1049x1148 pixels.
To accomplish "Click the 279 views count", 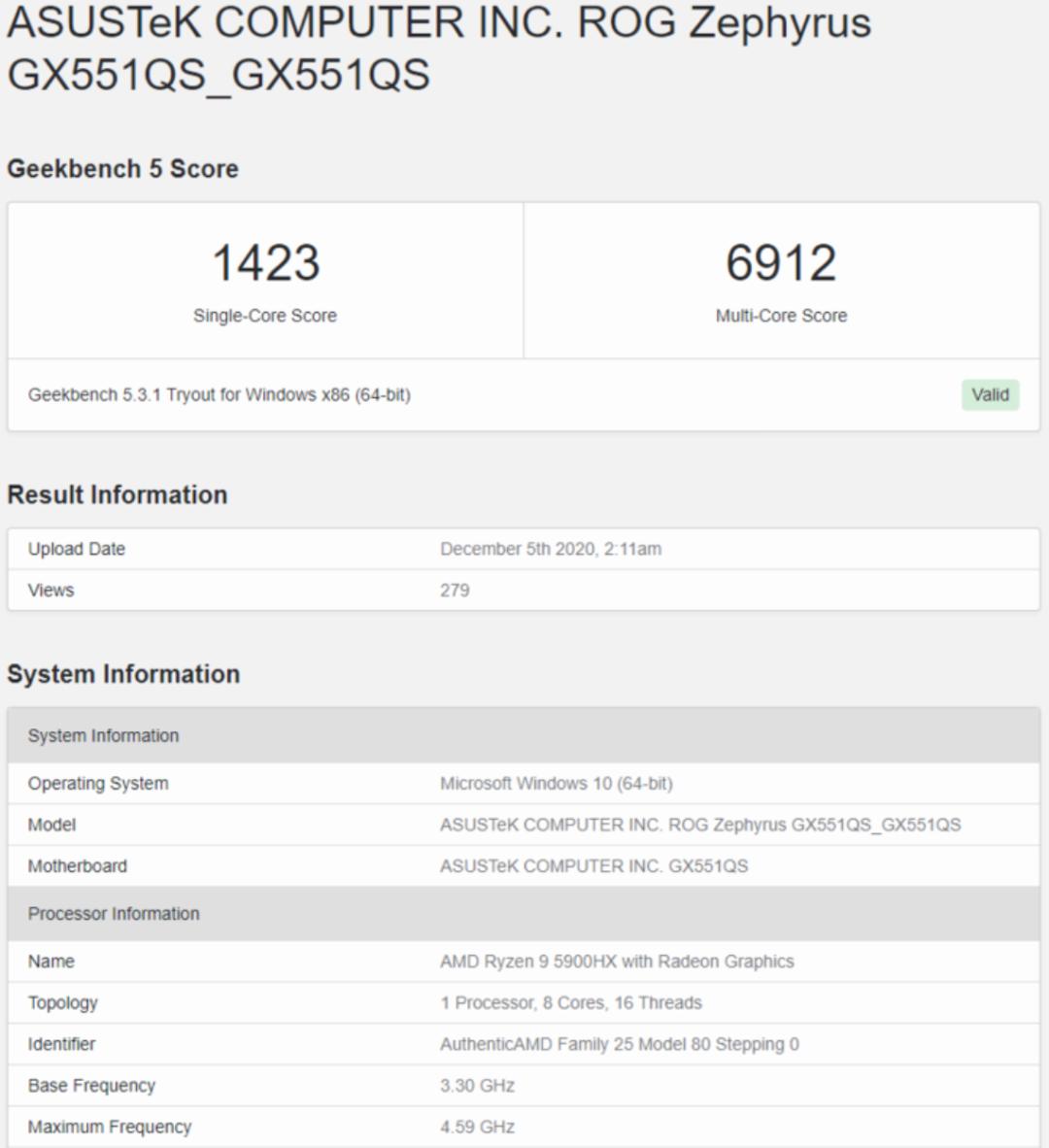I will [x=455, y=591].
